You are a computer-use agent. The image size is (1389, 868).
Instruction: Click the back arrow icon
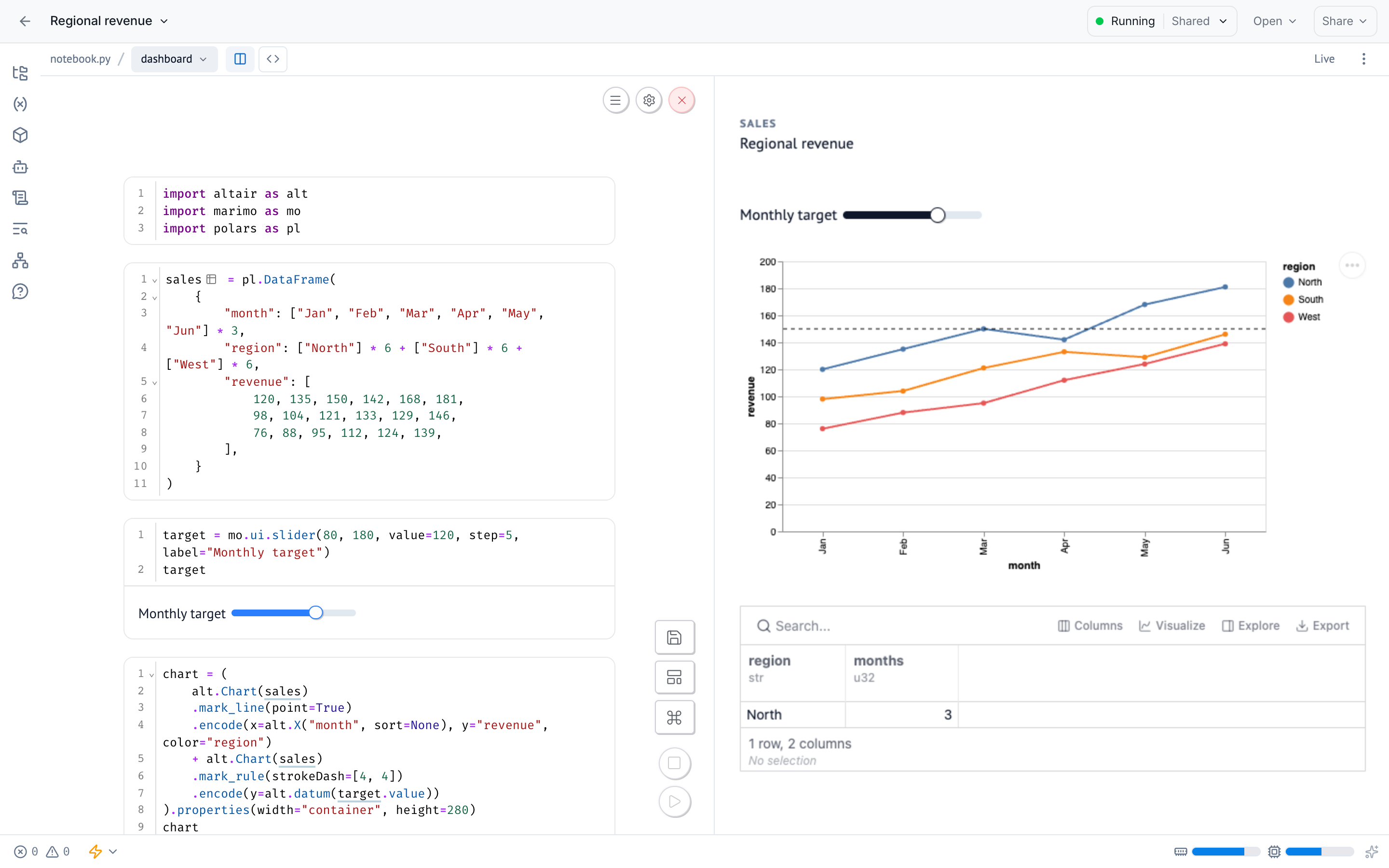(x=25, y=21)
